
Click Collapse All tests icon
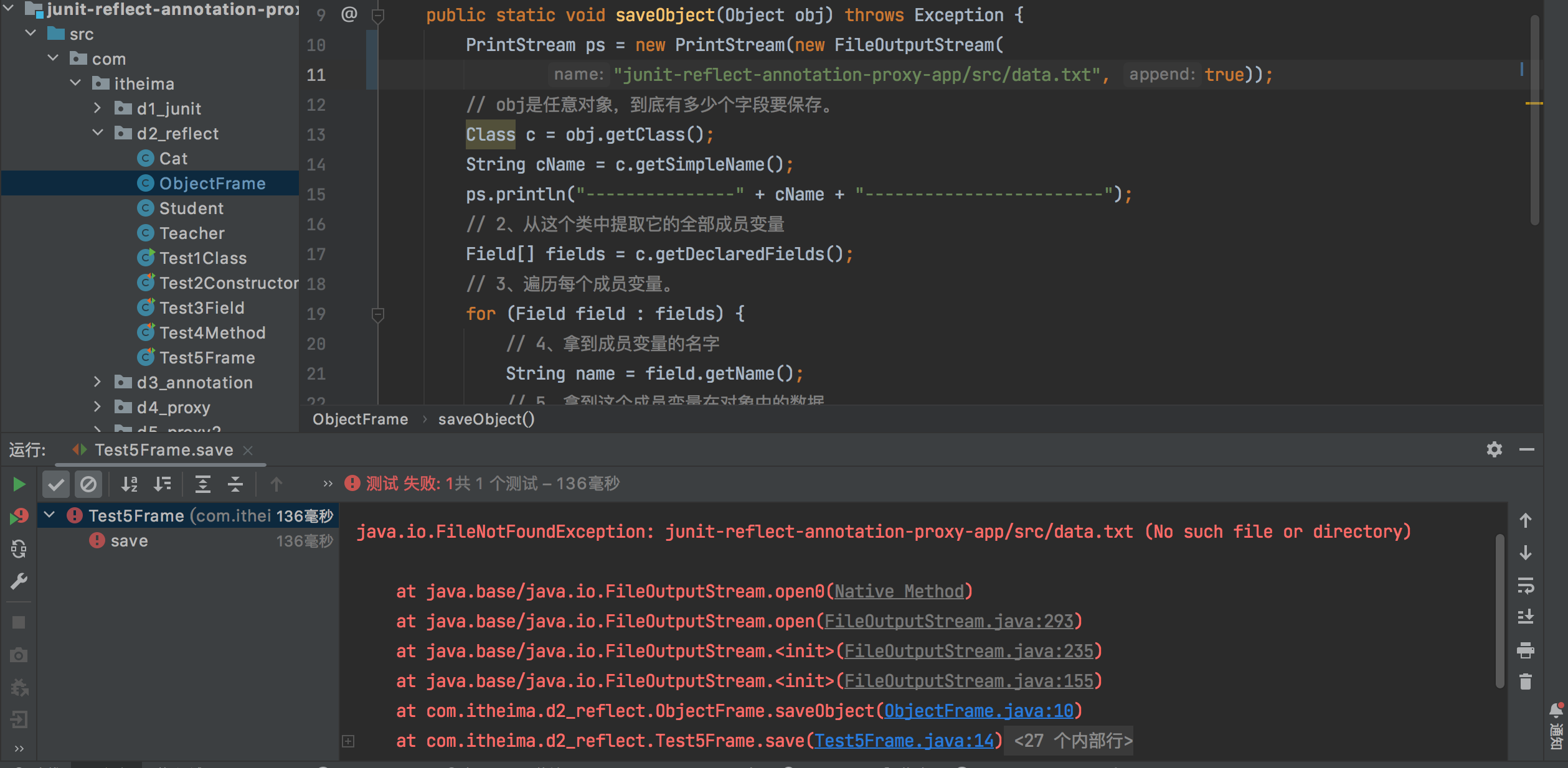235,484
